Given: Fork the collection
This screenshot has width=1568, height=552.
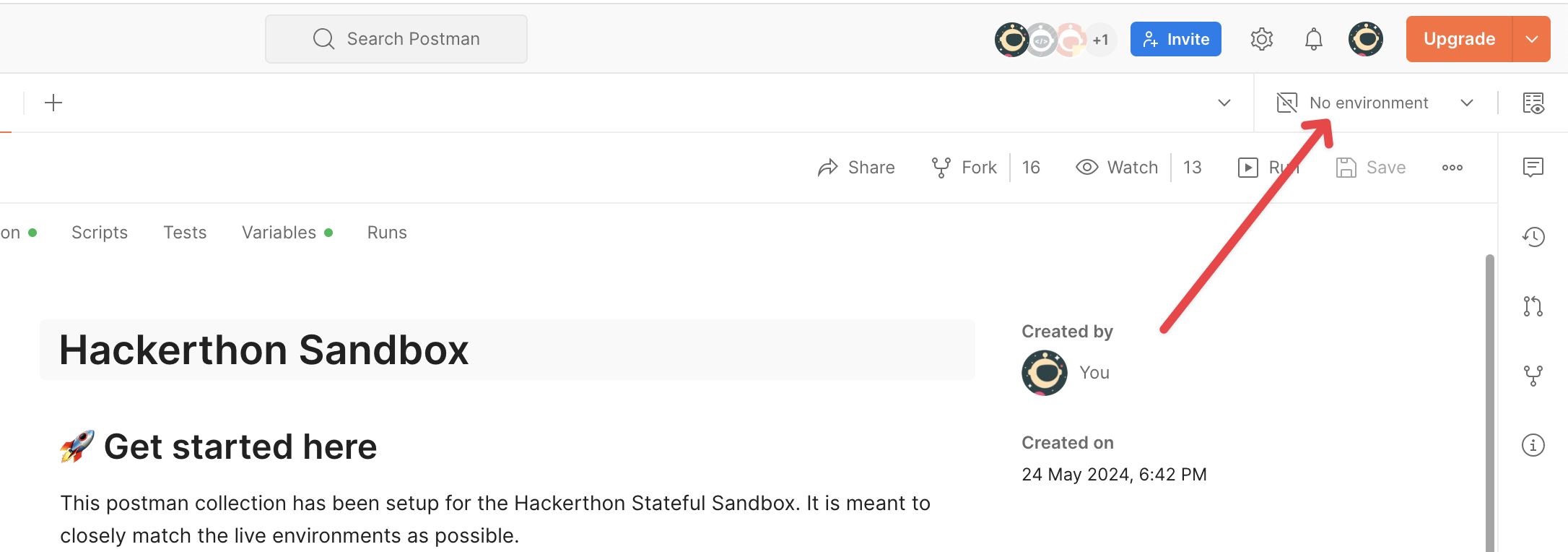Looking at the screenshot, I should (964, 168).
